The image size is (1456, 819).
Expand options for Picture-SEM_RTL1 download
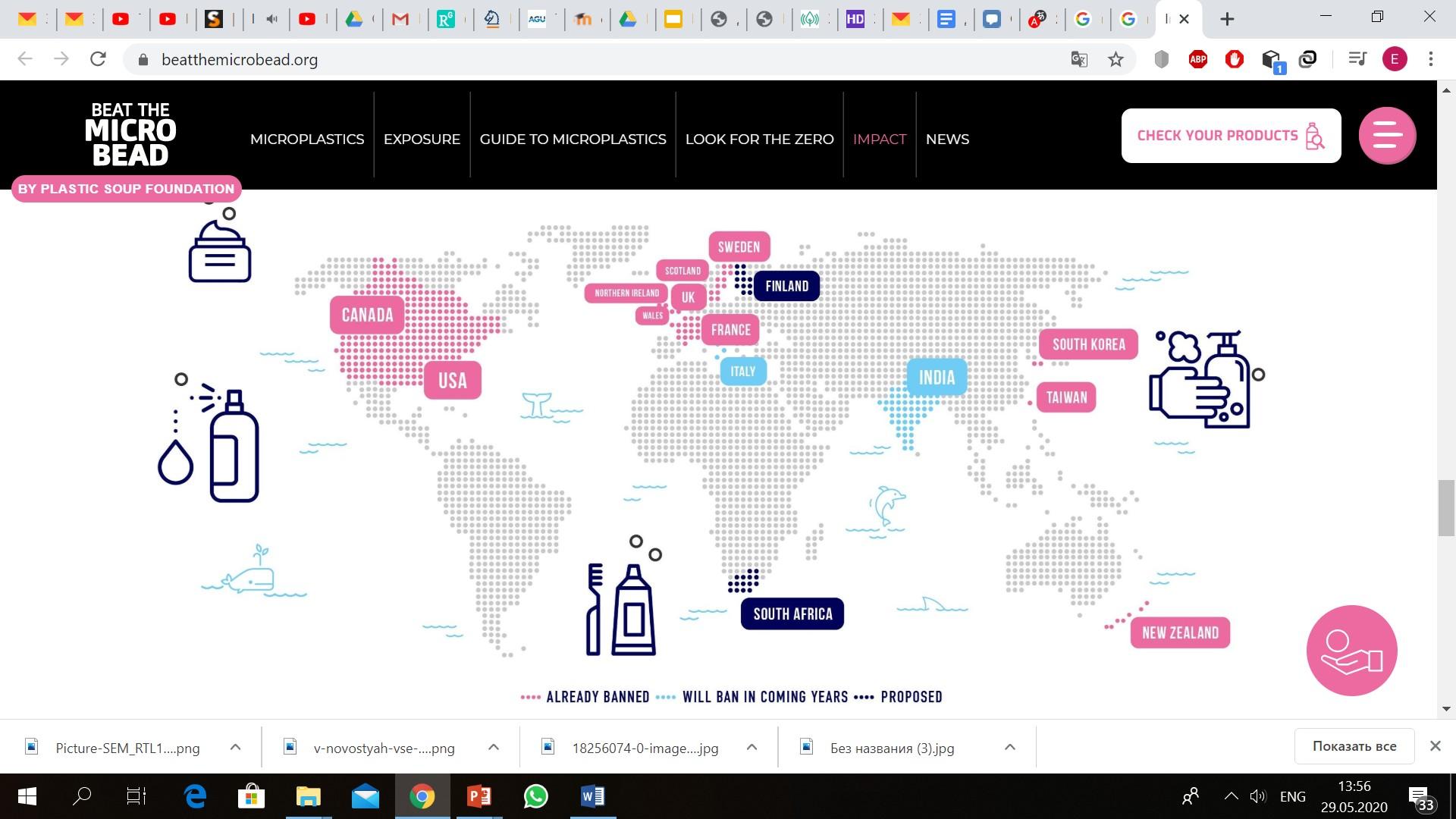coord(235,748)
